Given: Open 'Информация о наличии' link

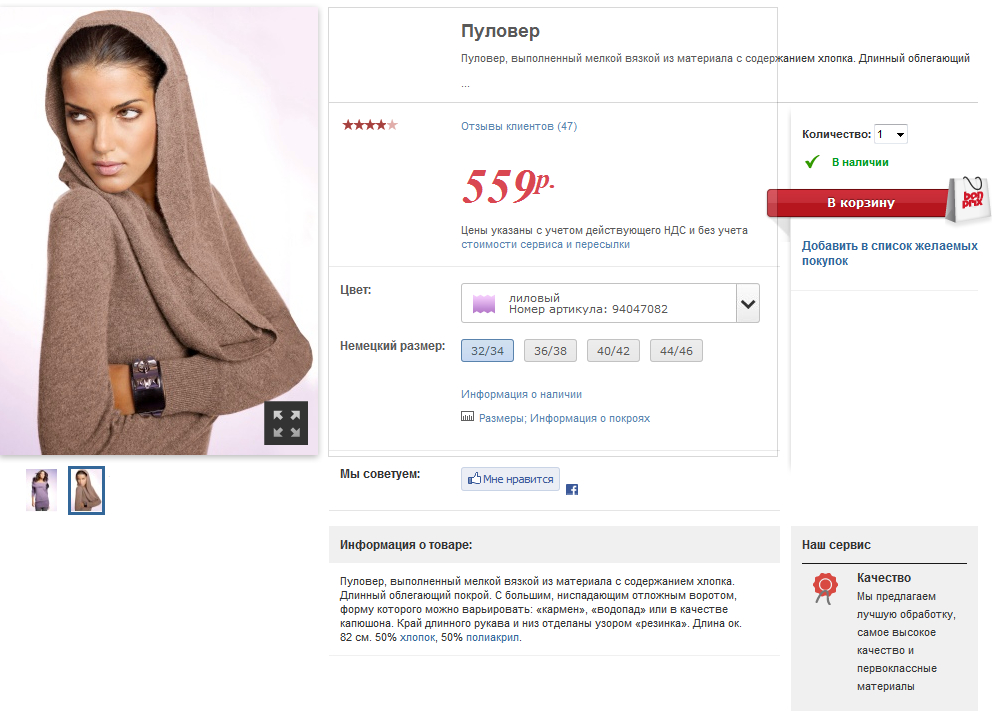Looking at the screenshot, I should (521, 394).
